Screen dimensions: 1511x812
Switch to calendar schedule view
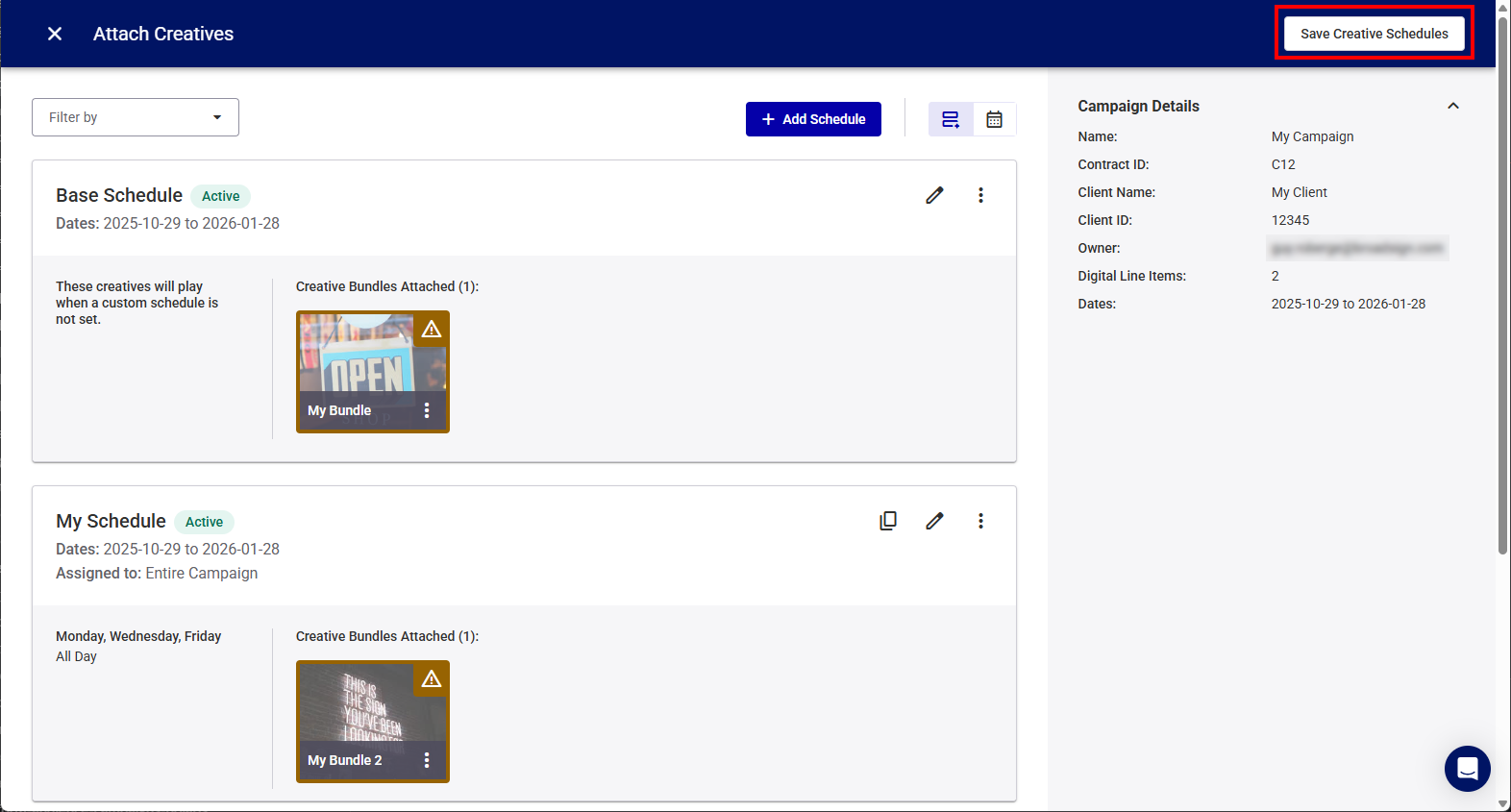pyautogui.click(x=994, y=119)
